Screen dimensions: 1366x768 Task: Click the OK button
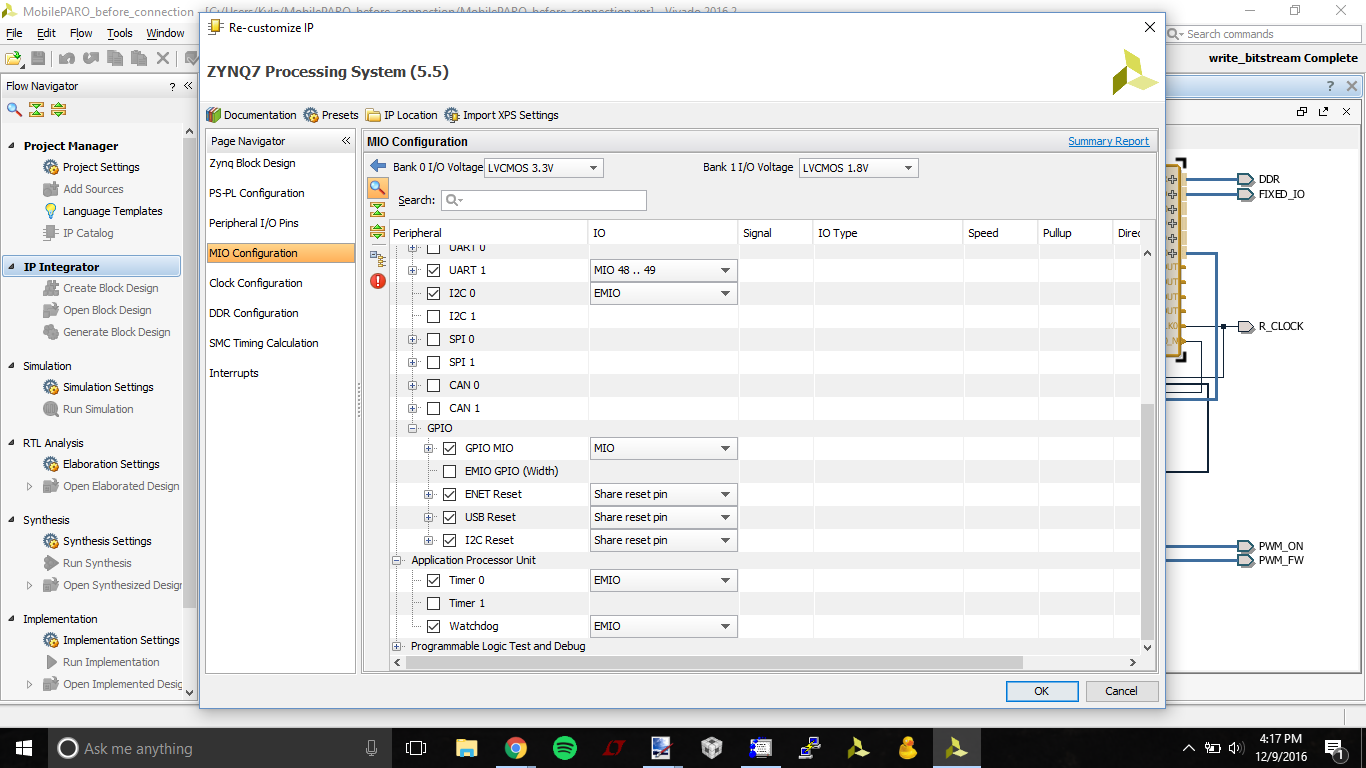1042,691
